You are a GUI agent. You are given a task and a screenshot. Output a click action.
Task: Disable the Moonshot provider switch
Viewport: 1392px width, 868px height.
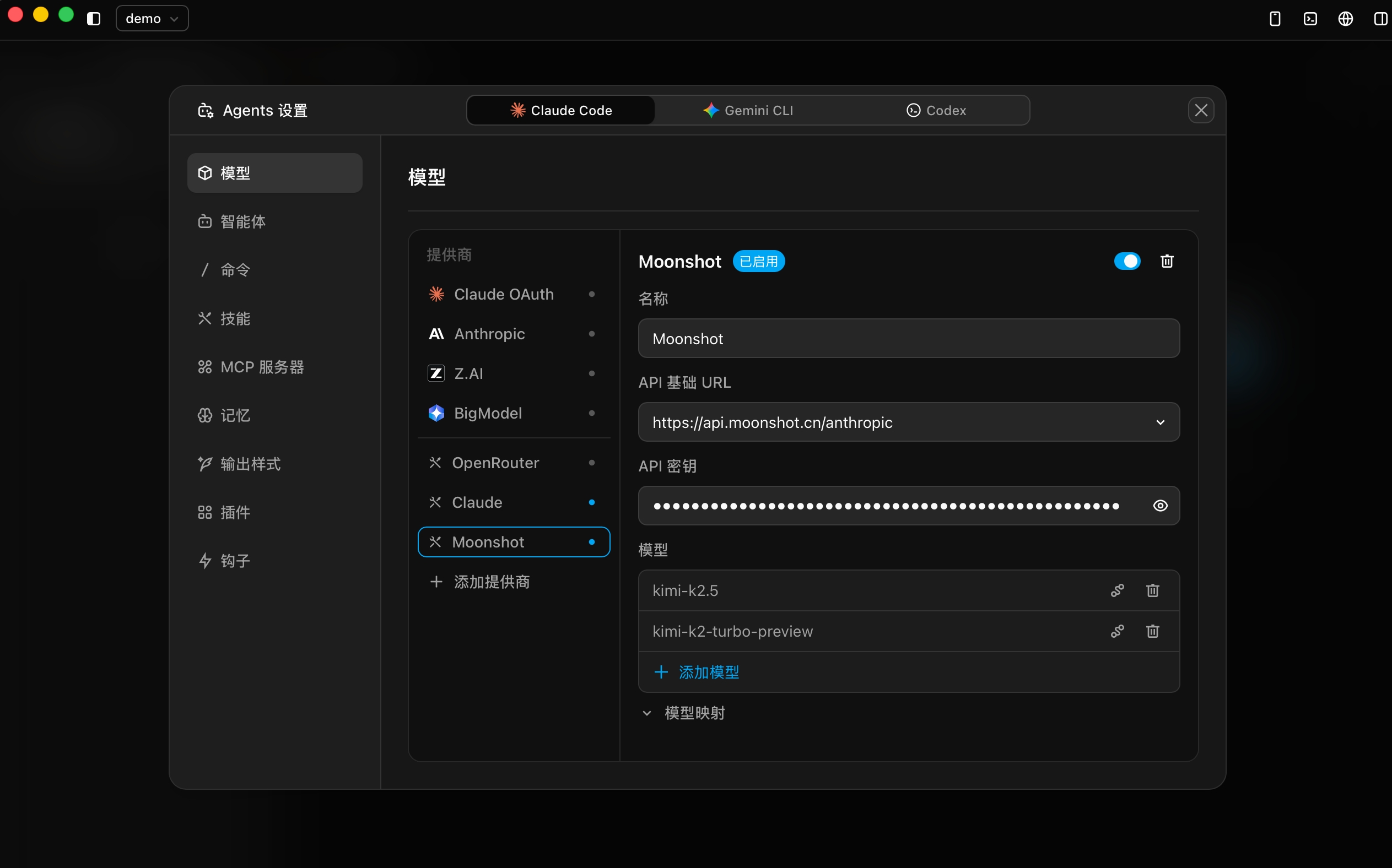[1127, 261]
